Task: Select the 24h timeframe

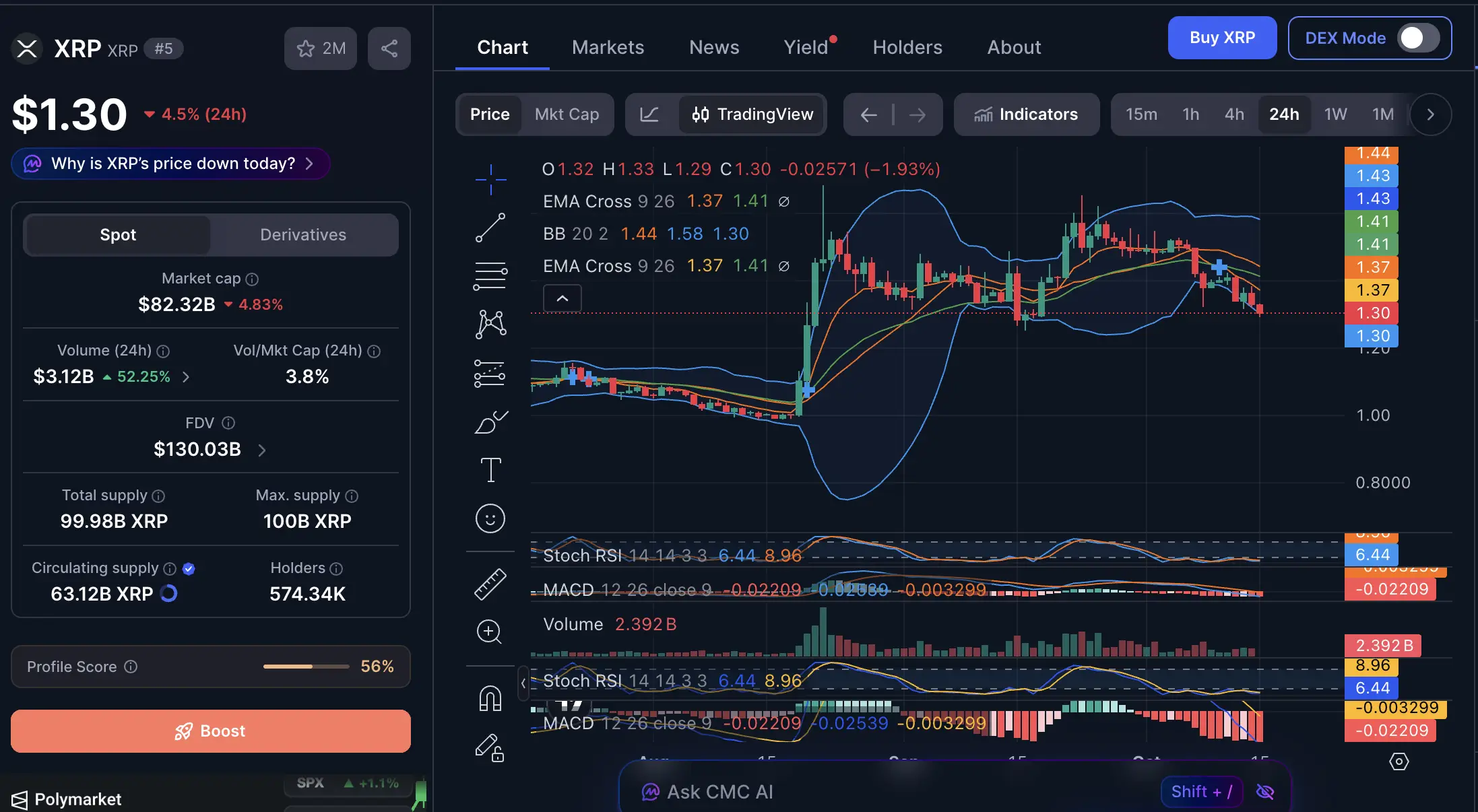Action: coord(1284,114)
